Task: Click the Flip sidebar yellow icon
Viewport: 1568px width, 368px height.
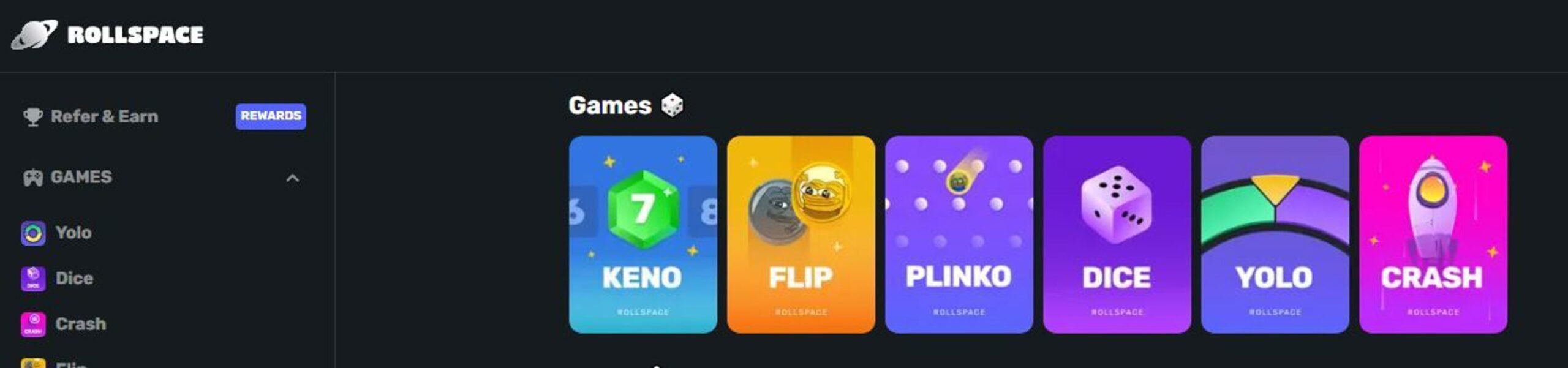Action: pyautogui.click(x=33, y=363)
